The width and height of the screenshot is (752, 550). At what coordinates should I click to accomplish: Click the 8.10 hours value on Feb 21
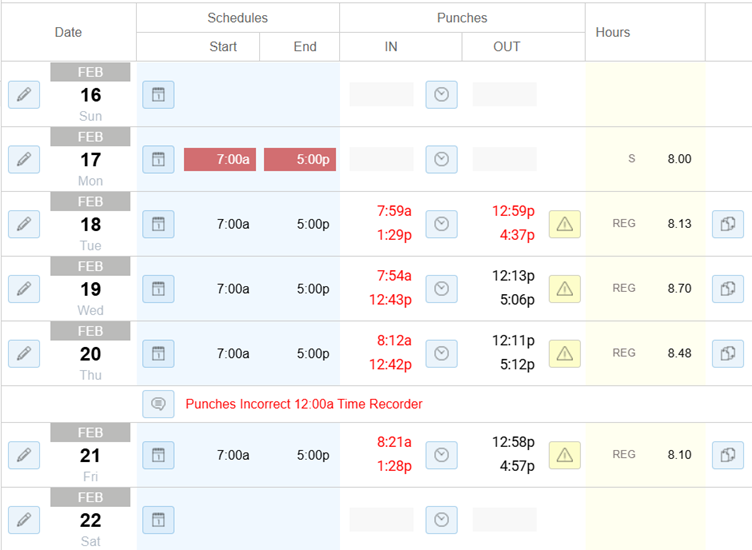tap(679, 455)
